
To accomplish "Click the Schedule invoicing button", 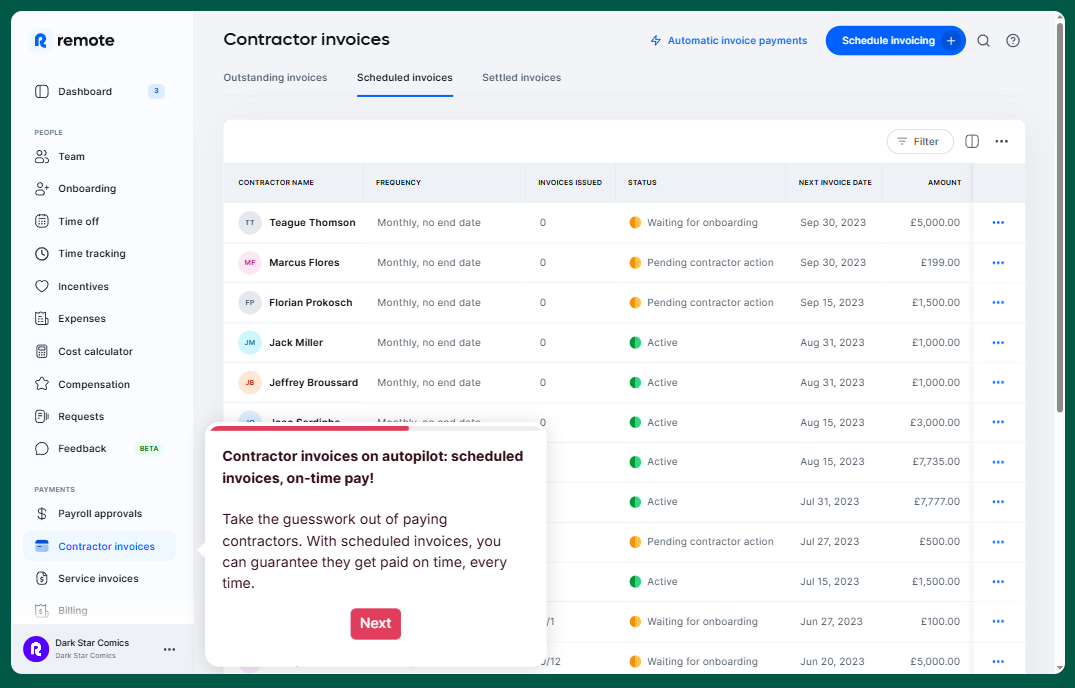I will click(894, 41).
